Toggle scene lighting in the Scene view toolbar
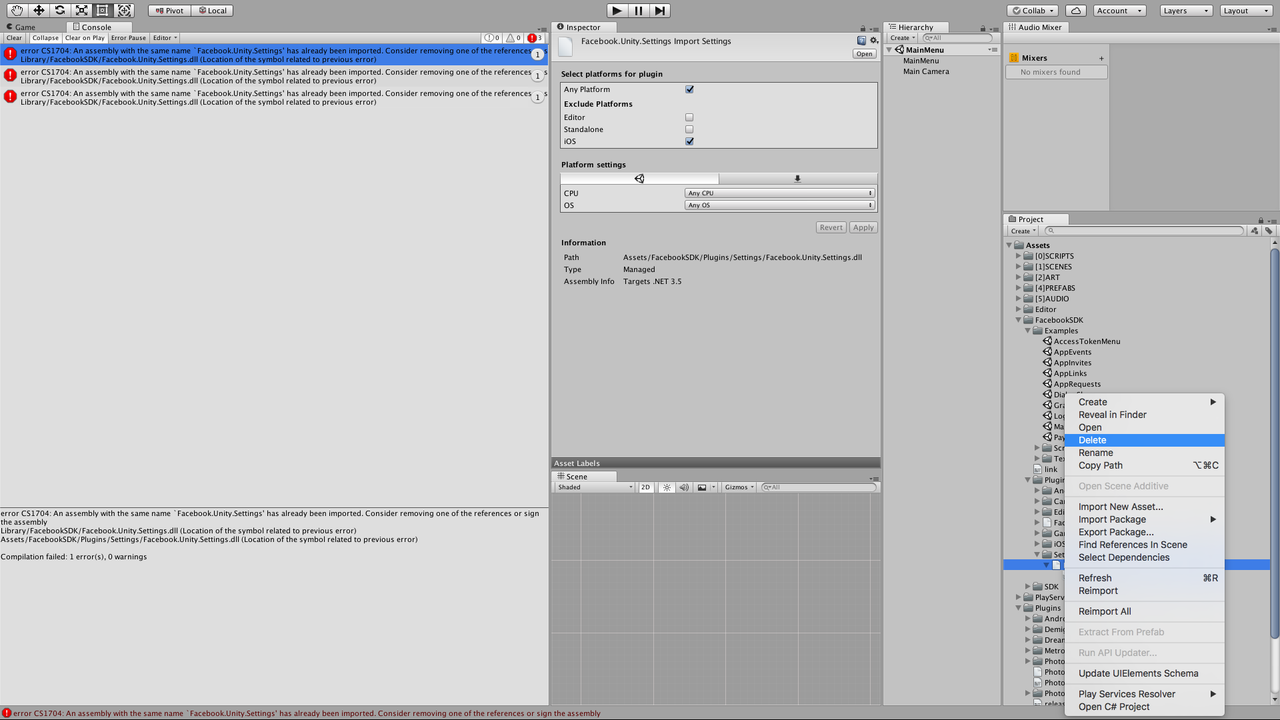The width and height of the screenshot is (1280, 720). tap(666, 487)
